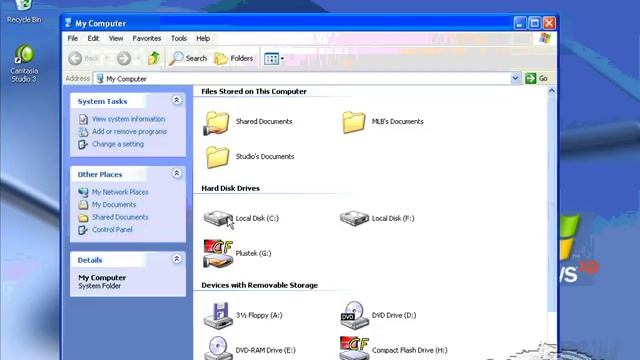Click the My Network Places icon
This screenshot has width=640, height=360.
[x=83, y=192]
